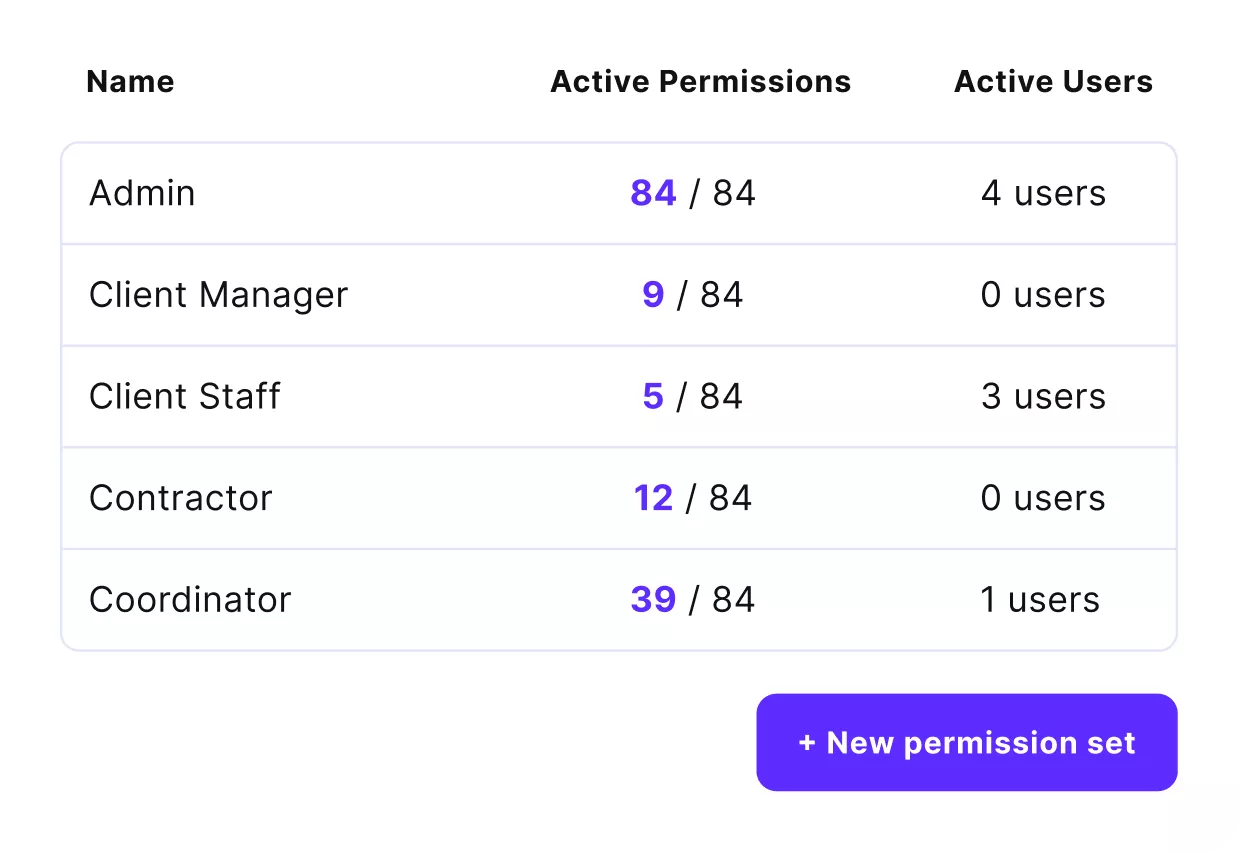Sort by the Active Users column header
The image size is (1240, 852).
click(1053, 82)
